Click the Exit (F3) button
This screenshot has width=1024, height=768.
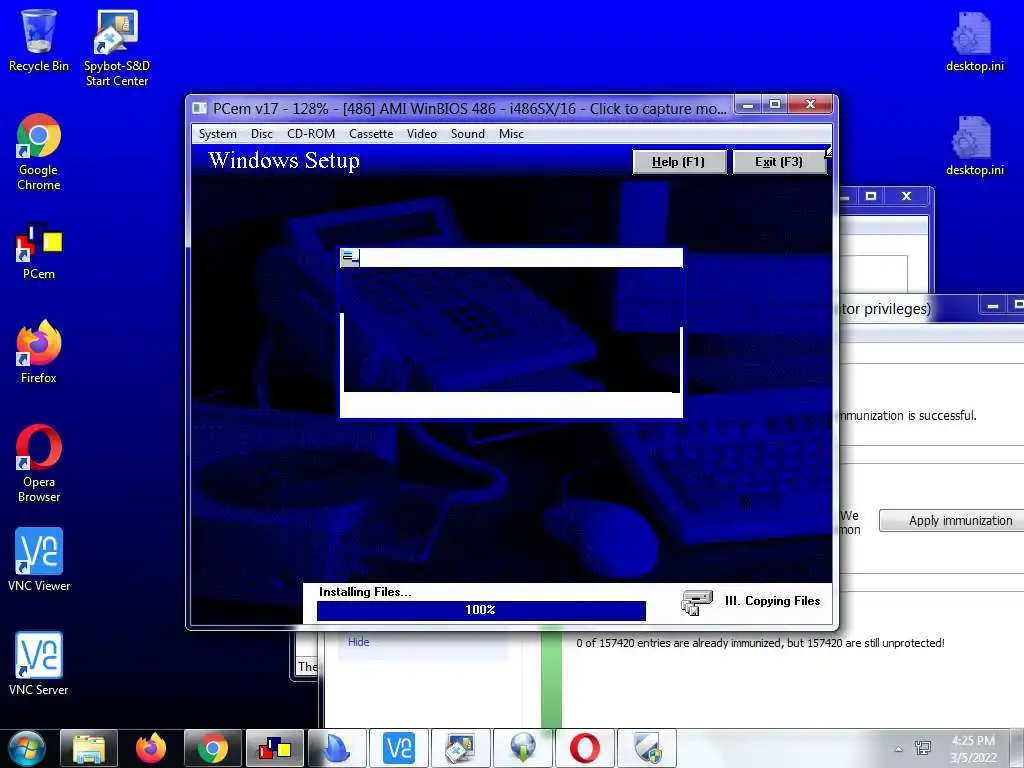point(779,162)
